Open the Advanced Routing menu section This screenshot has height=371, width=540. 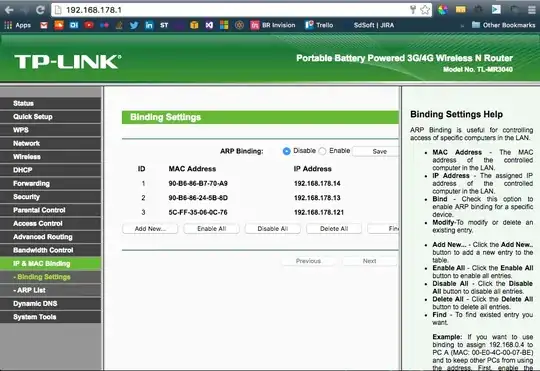(51, 237)
